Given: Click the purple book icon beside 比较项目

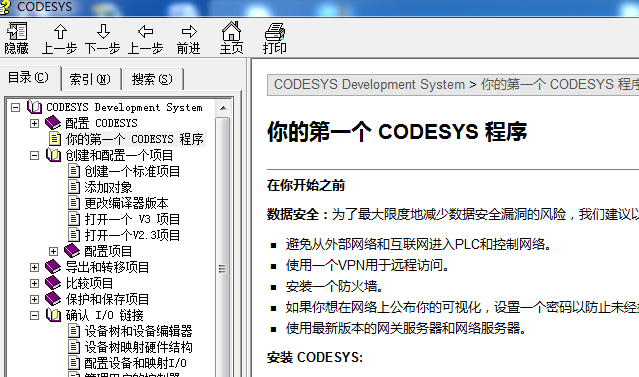Looking at the screenshot, I should point(53,283).
